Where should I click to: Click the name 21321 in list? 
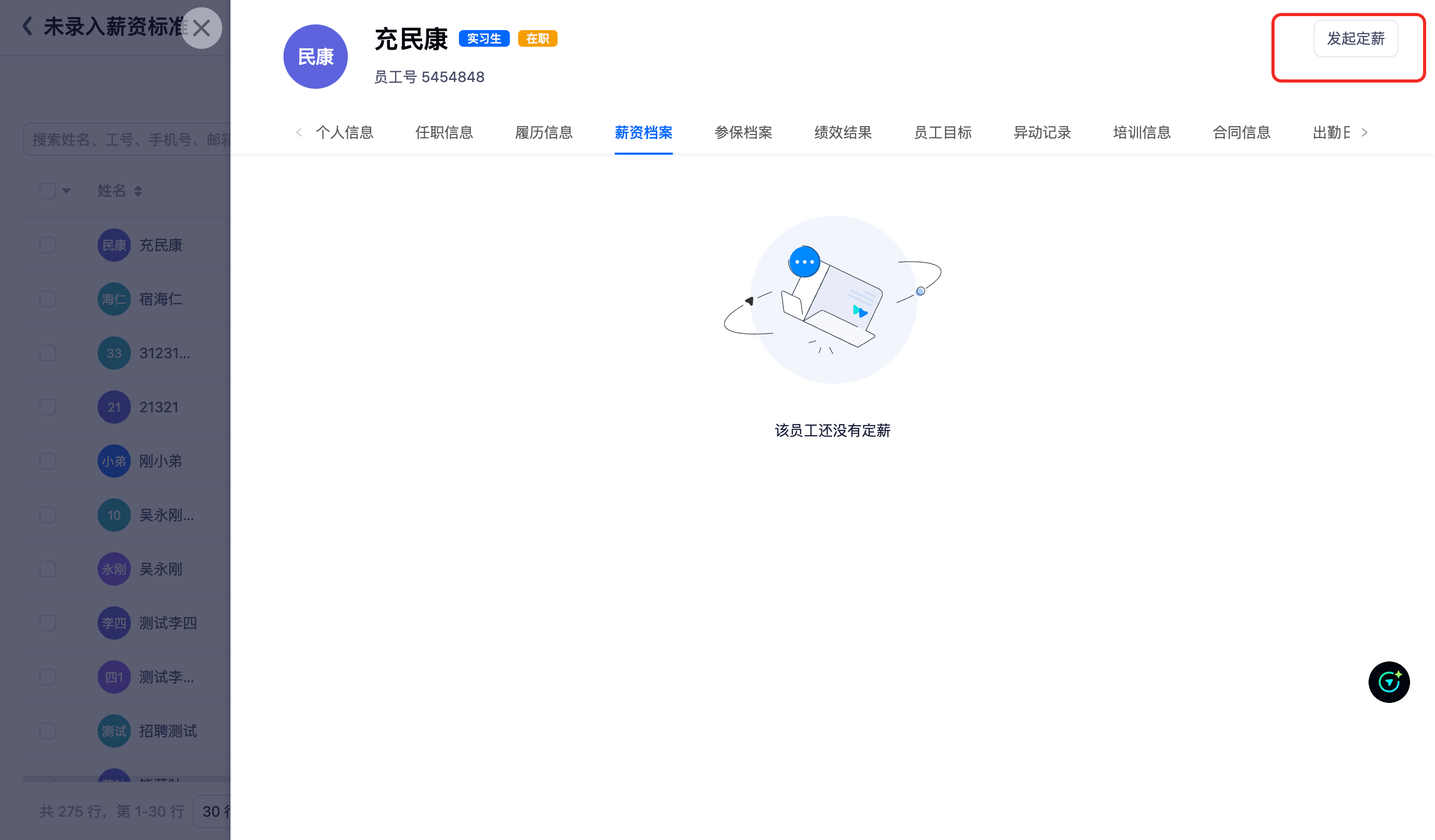coord(159,407)
